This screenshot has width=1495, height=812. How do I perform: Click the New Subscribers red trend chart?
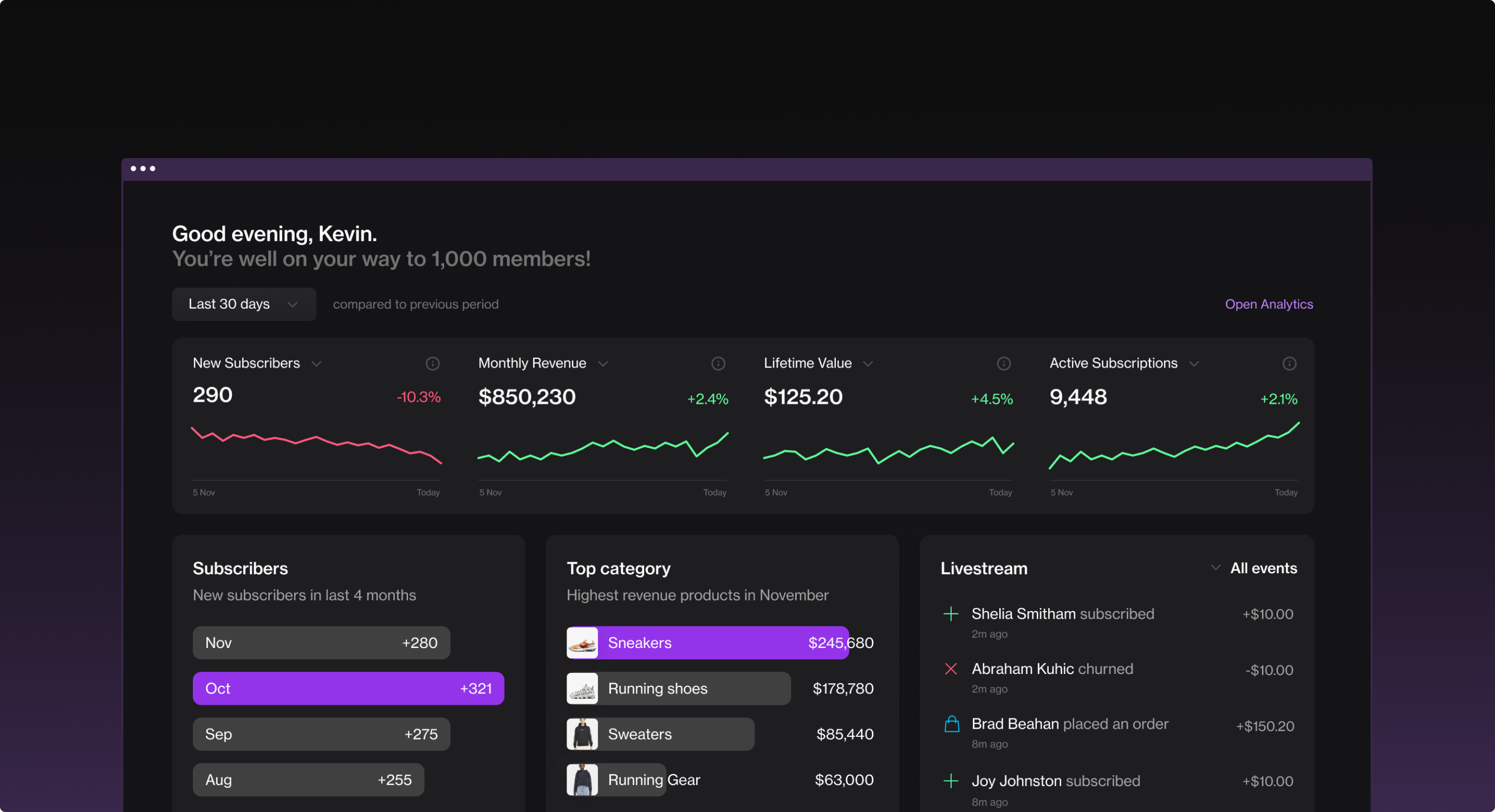pyautogui.click(x=316, y=446)
